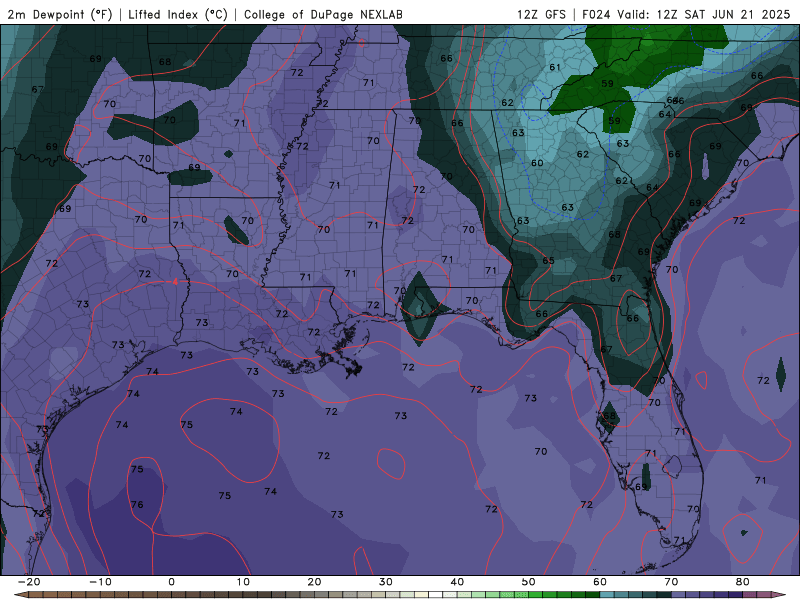The image size is (800, 600).
Task: Click the -20 label on the color scale
Action: coord(29,582)
